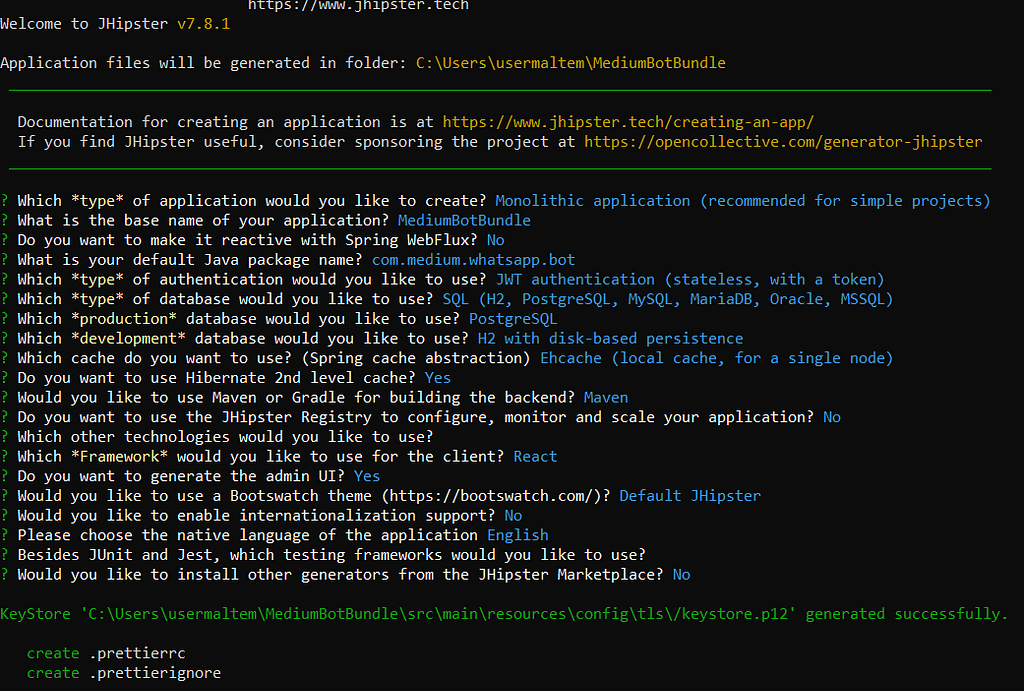Open the opencollective generator-jhipster sponsor link
The width and height of the screenshot is (1024, 691).
tap(783, 142)
